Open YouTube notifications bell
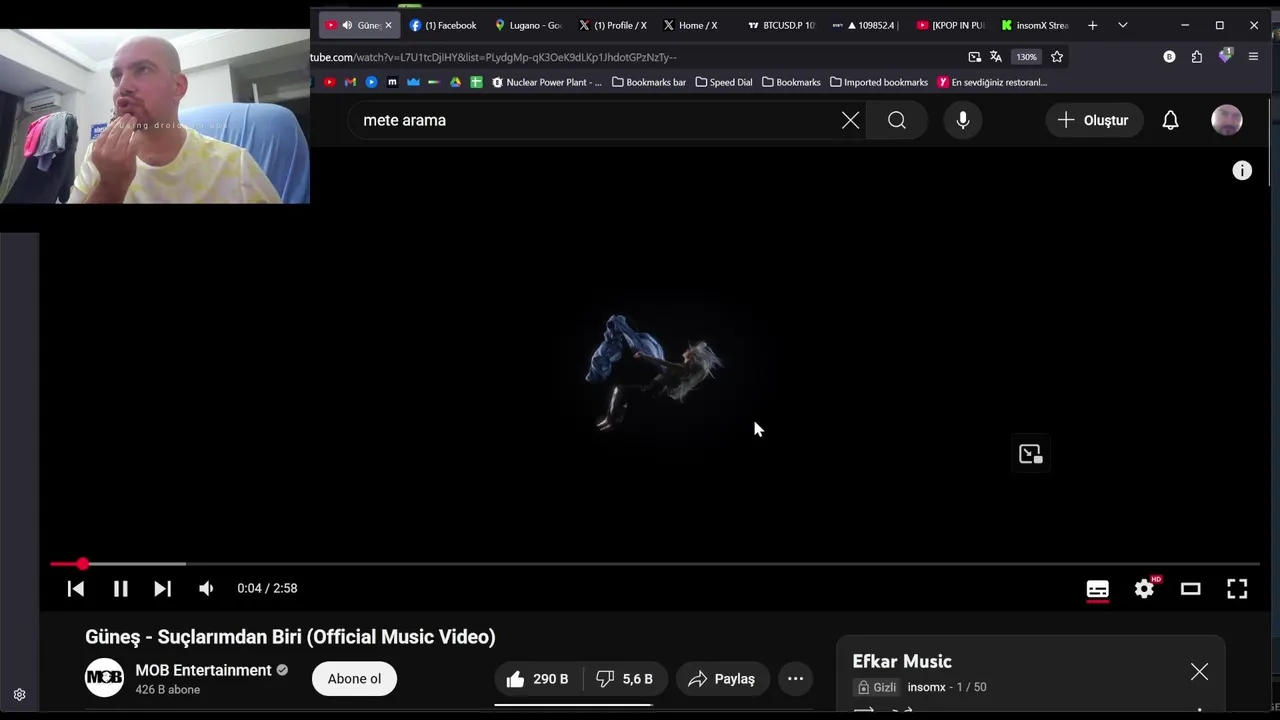This screenshot has height=720, width=1280. pyautogui.click(x=1170, y=120)
